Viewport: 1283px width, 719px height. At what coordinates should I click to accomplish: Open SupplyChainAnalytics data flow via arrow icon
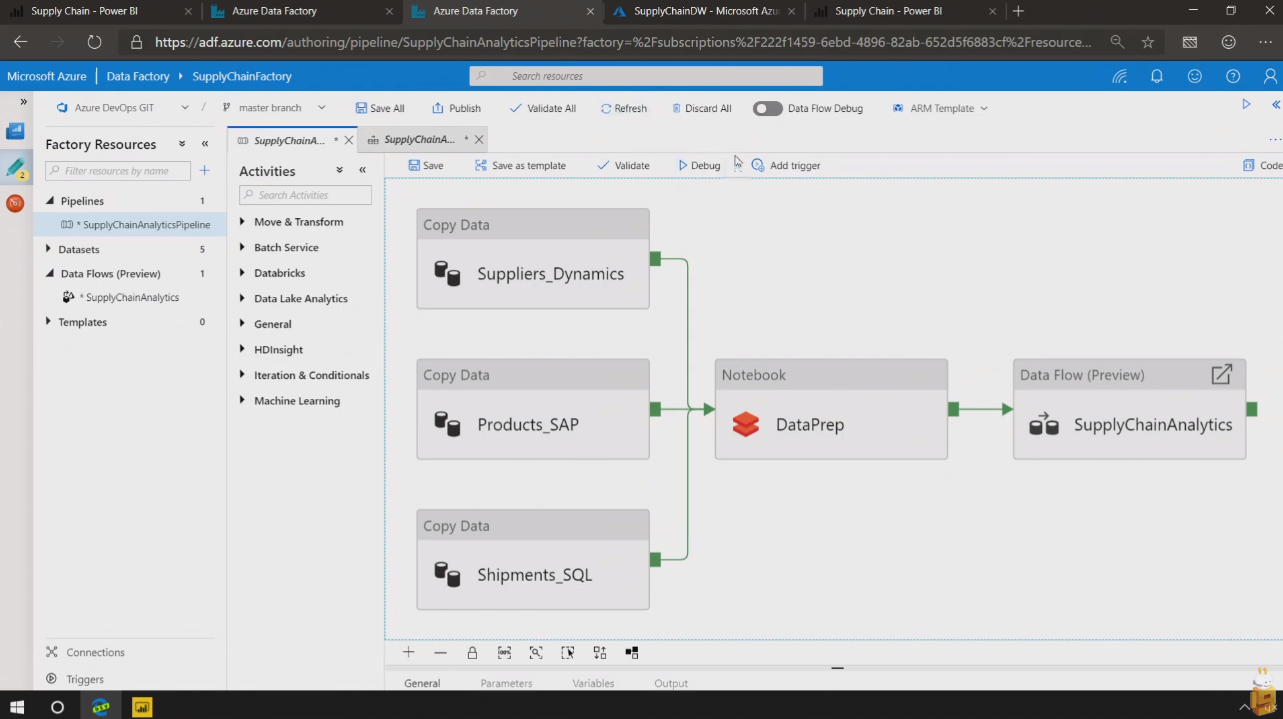pyautogui.click(x=1221, y=375)
